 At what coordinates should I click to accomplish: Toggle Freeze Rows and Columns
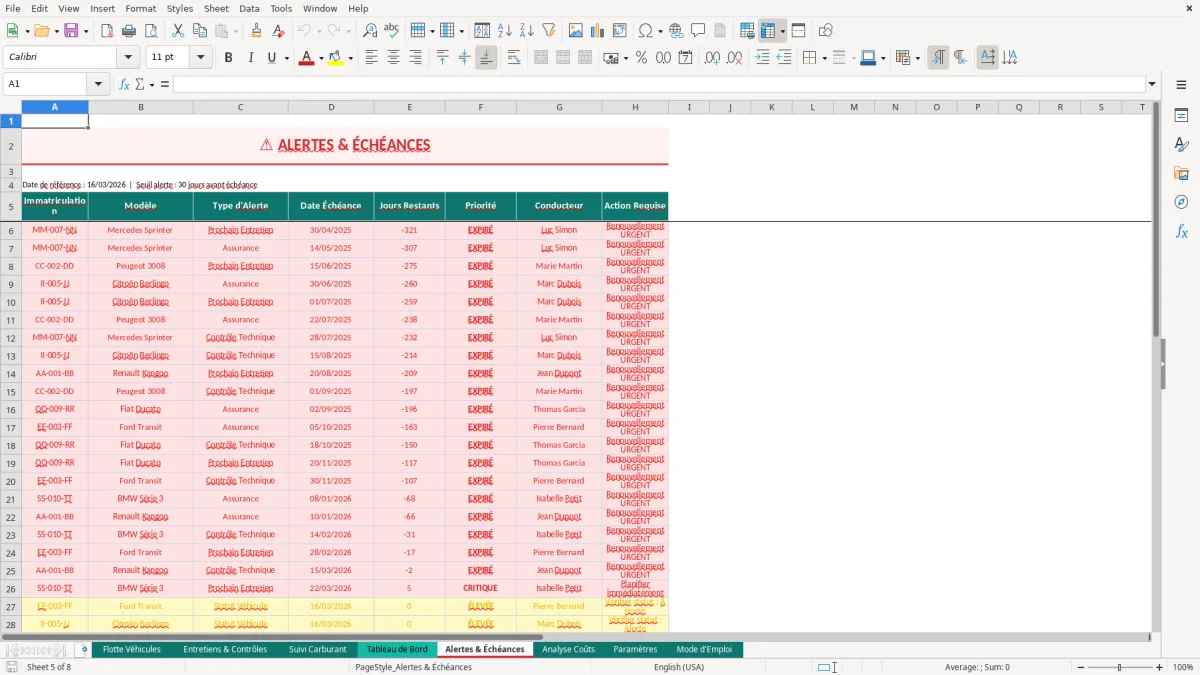pyautogui.click(x=768, y=31)
